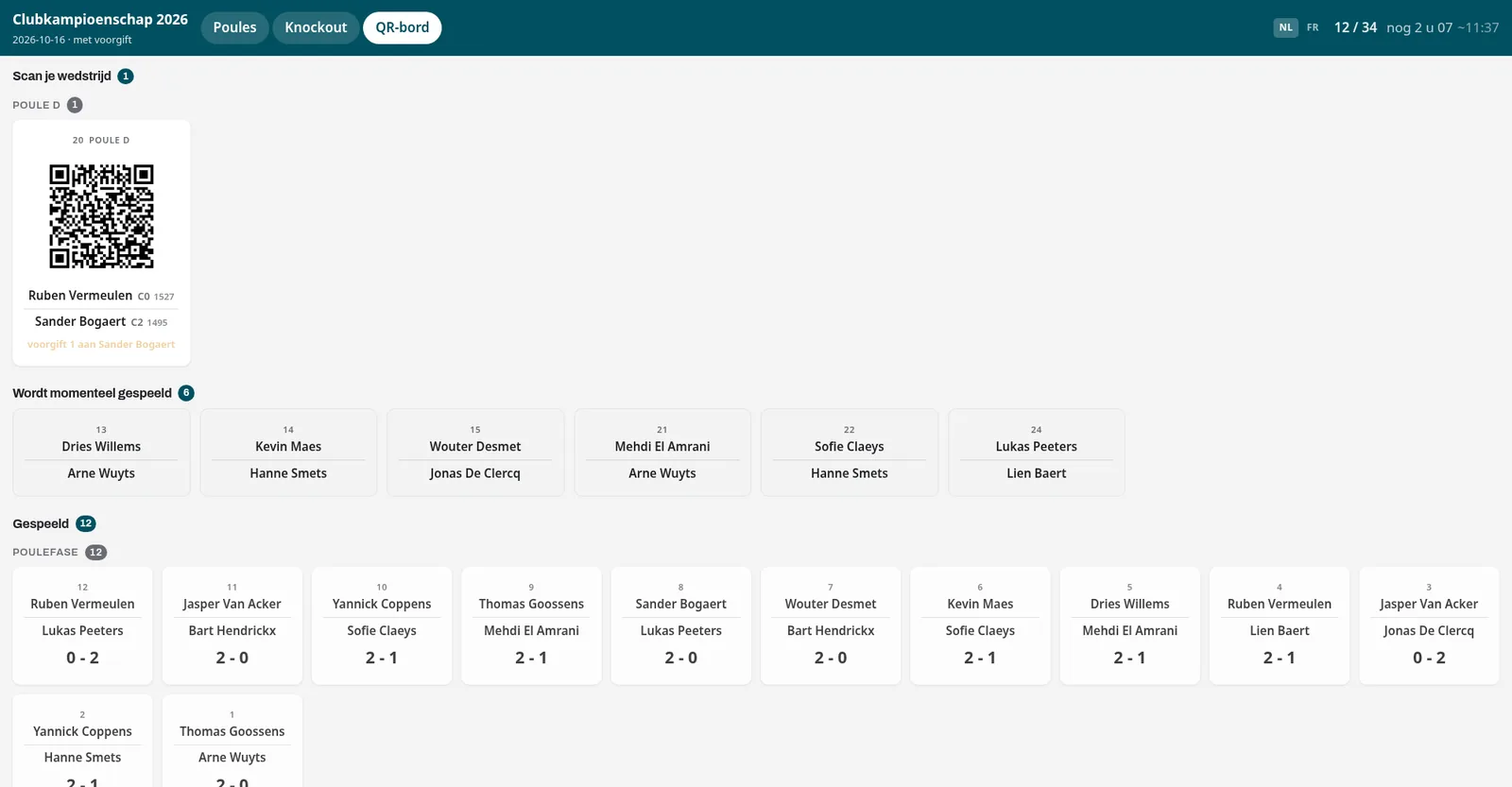Open the Poules tab
Image resolution: width=1512 pixels, height=787 pixels.
[234, 27]
